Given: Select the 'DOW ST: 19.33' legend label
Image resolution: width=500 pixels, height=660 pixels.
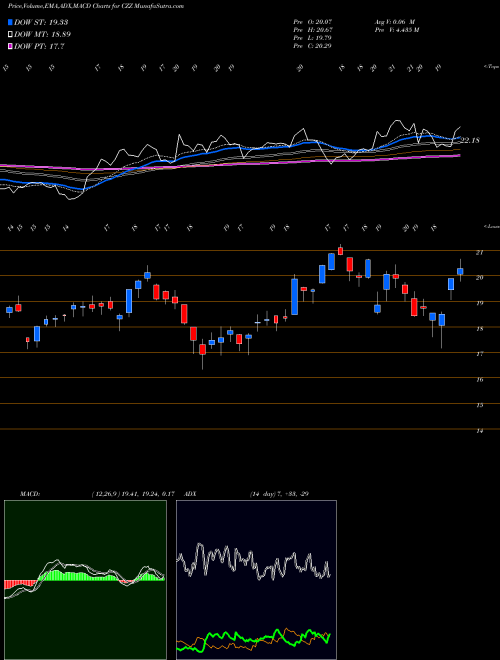Looking at the screenshot, I should pyautogui.click(x=41, y=22).
